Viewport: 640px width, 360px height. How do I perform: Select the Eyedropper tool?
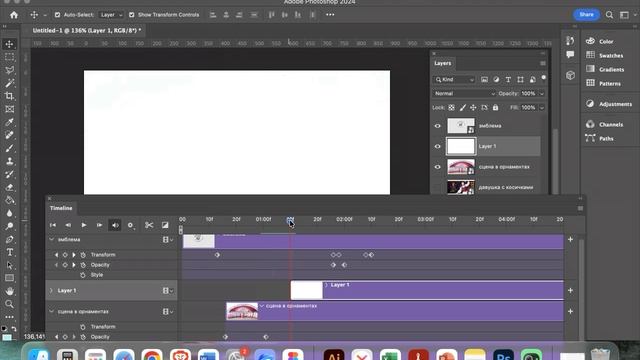pos(9,122)
